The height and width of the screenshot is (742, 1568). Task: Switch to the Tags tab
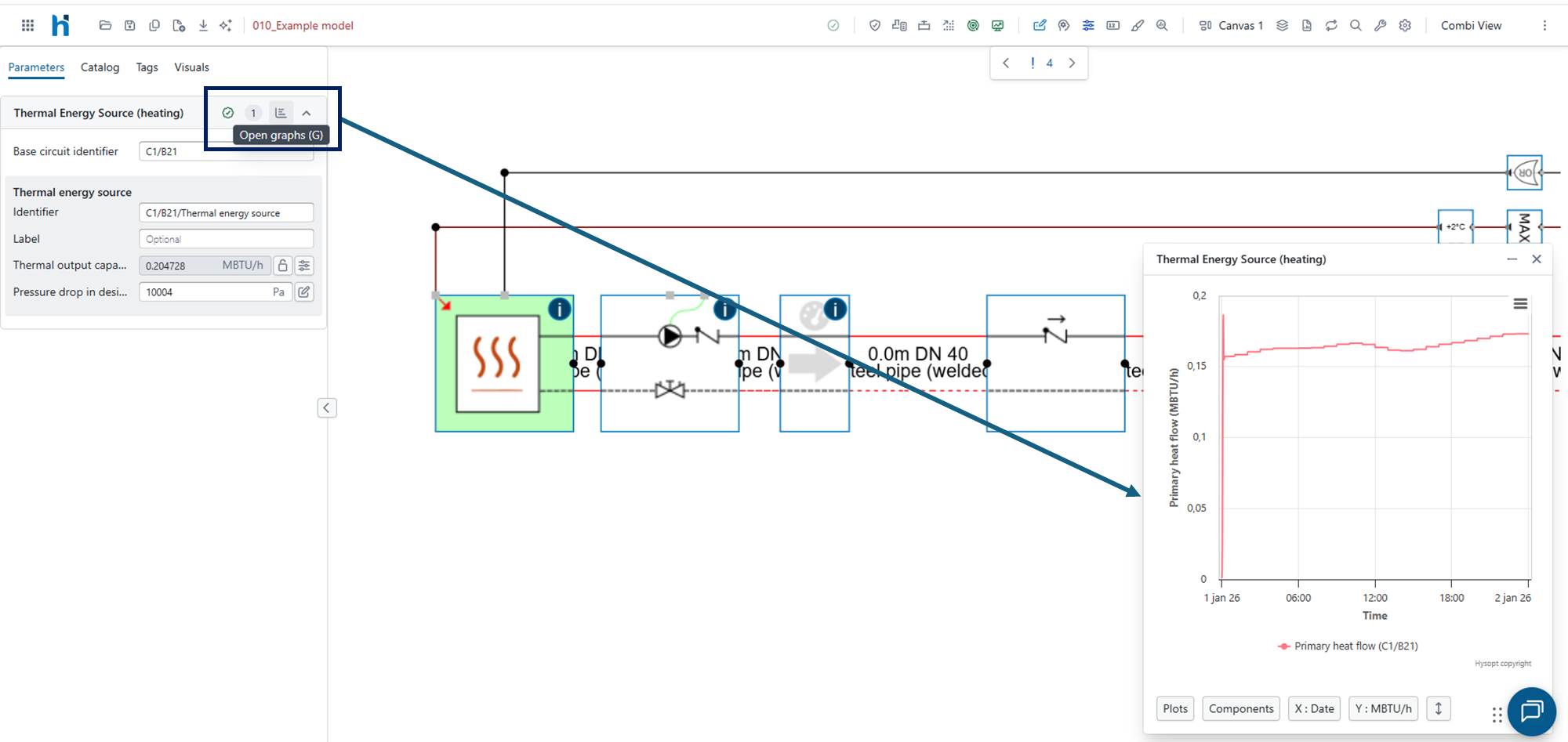click(147, 67)
